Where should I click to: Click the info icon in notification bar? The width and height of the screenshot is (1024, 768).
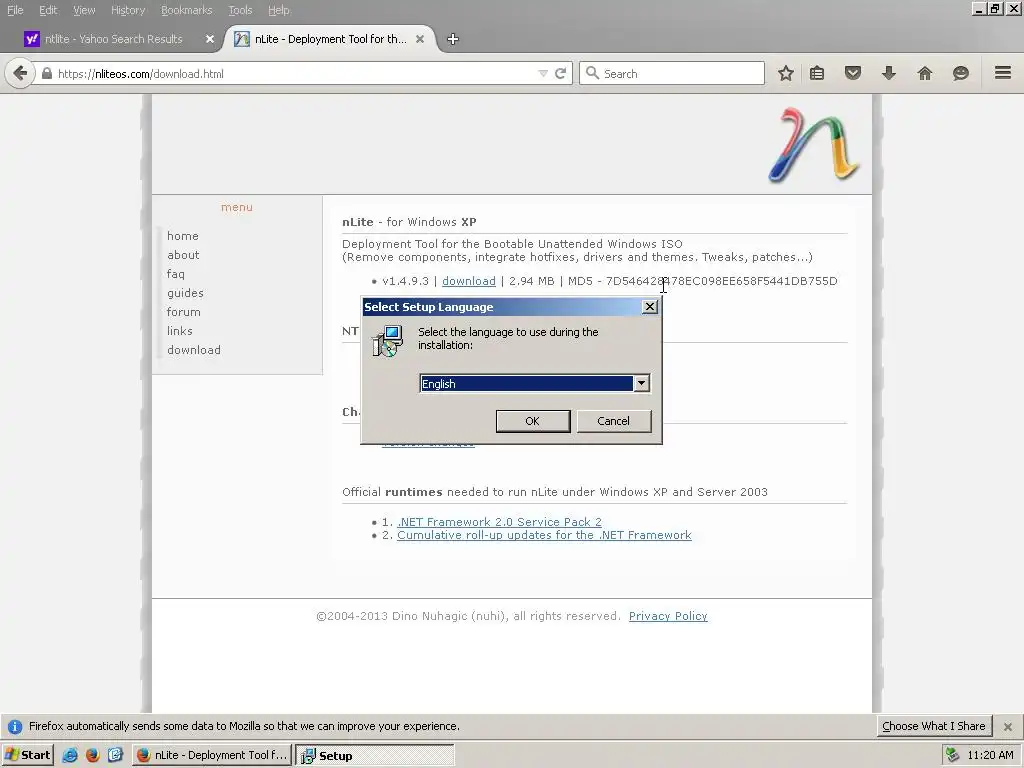14,726
